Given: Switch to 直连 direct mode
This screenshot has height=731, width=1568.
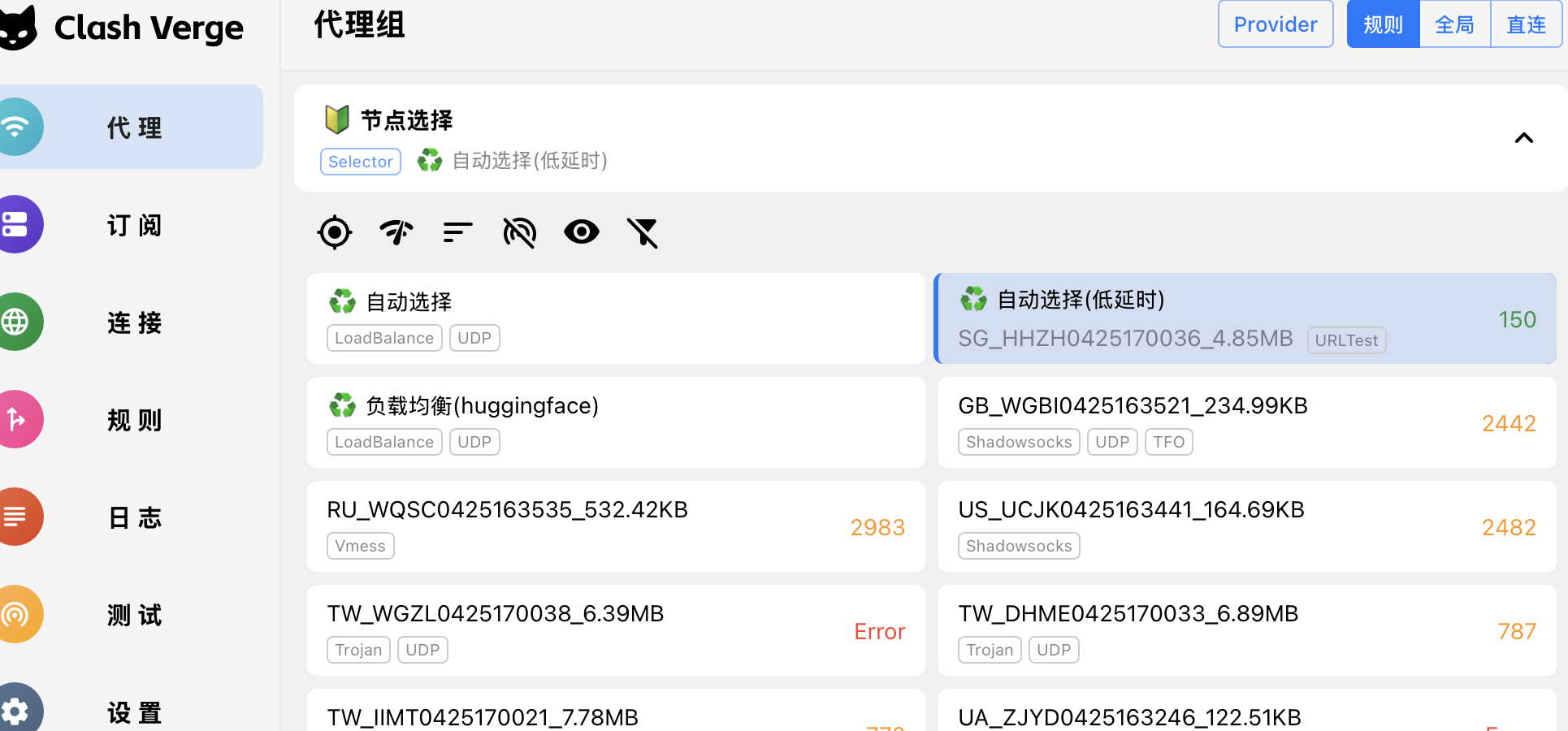Looking at the screenshot, I should click(x=1526, y=24).
